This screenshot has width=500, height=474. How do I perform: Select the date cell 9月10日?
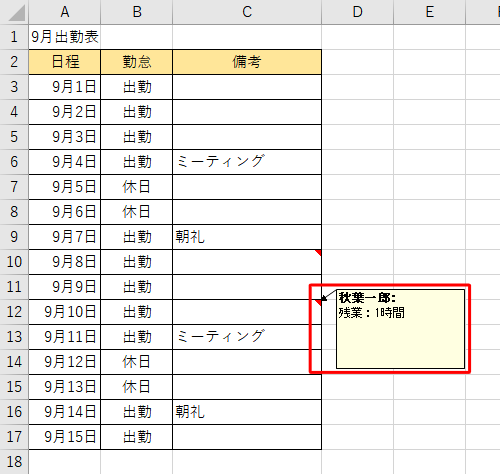65,312
